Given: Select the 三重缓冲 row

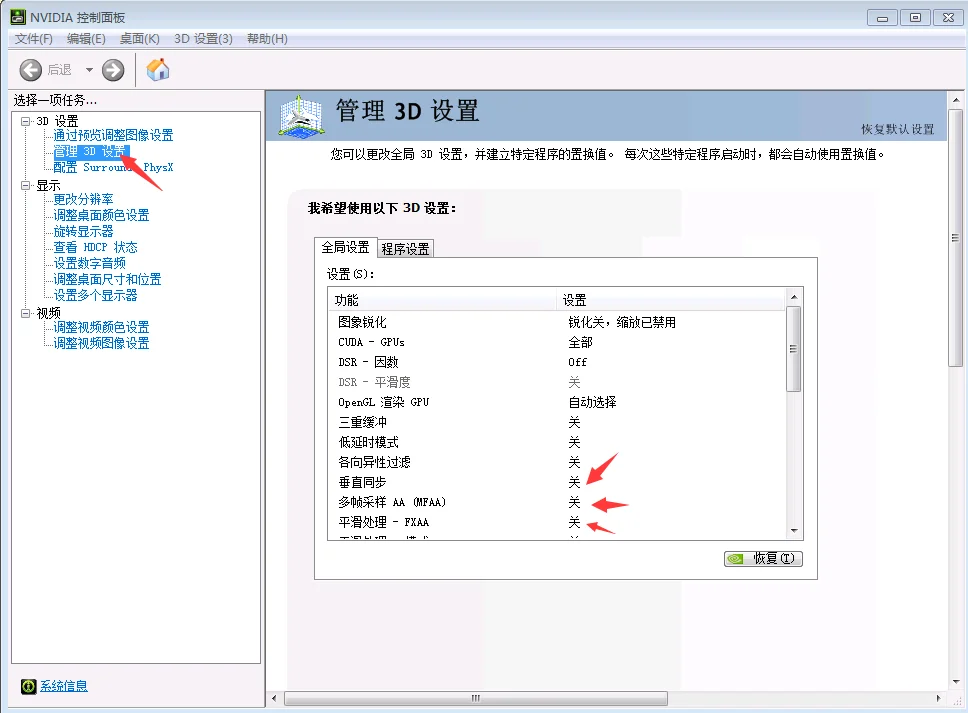Looking at the screenshot, I should 557,422.
